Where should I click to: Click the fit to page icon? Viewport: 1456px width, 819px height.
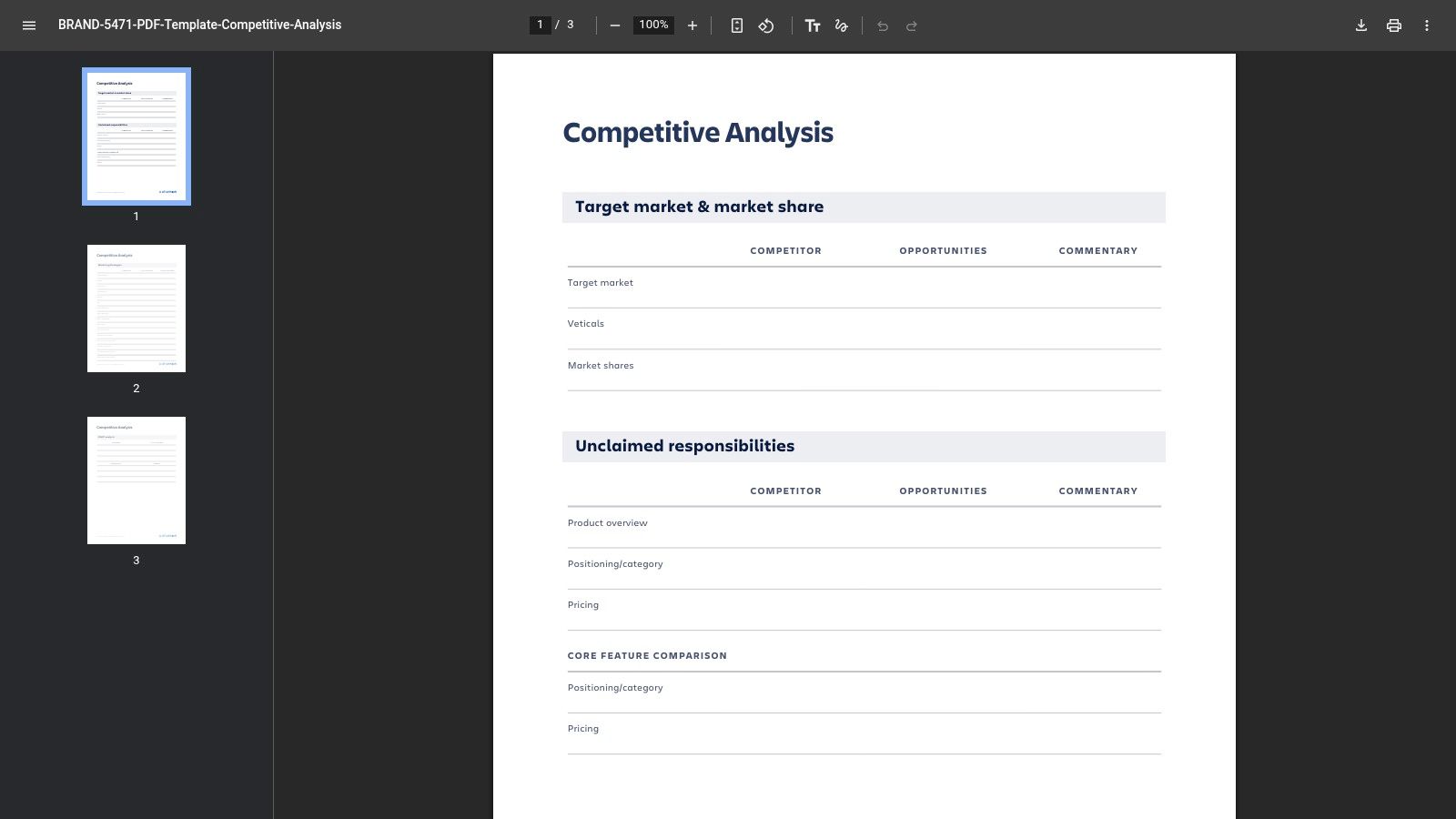pyautogui.click(x=737, y=25)
